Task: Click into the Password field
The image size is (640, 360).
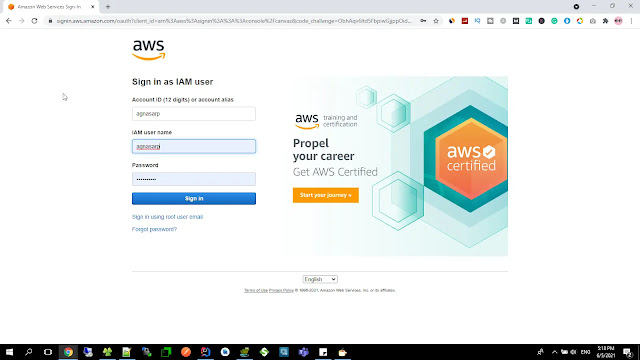Action: tap(194, 179)
